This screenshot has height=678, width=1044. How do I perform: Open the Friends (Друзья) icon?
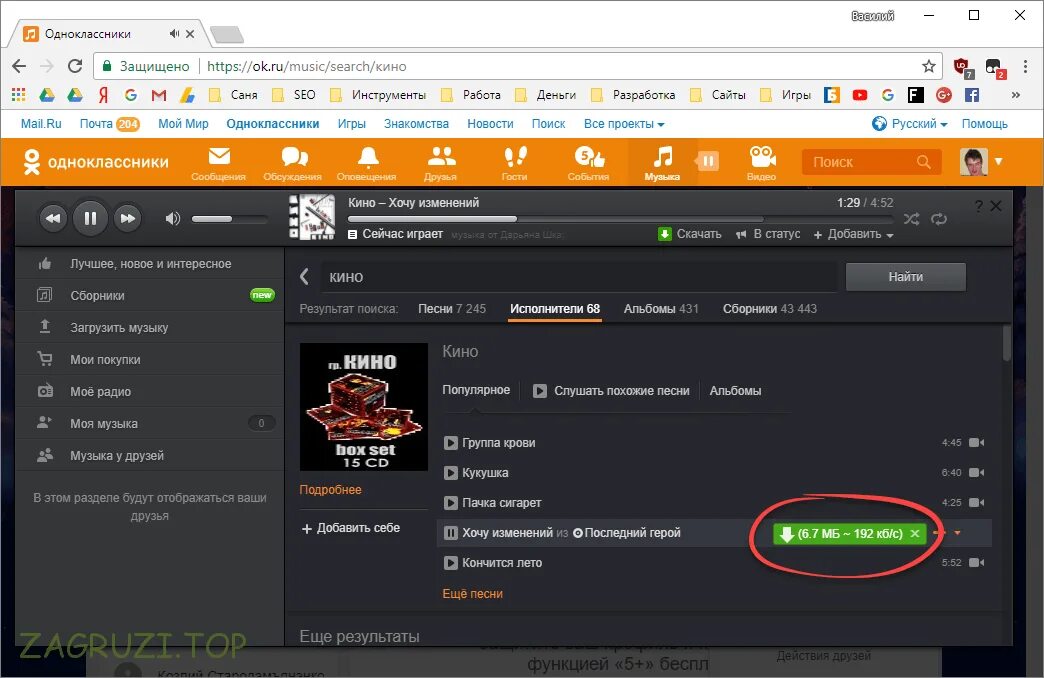440,163
